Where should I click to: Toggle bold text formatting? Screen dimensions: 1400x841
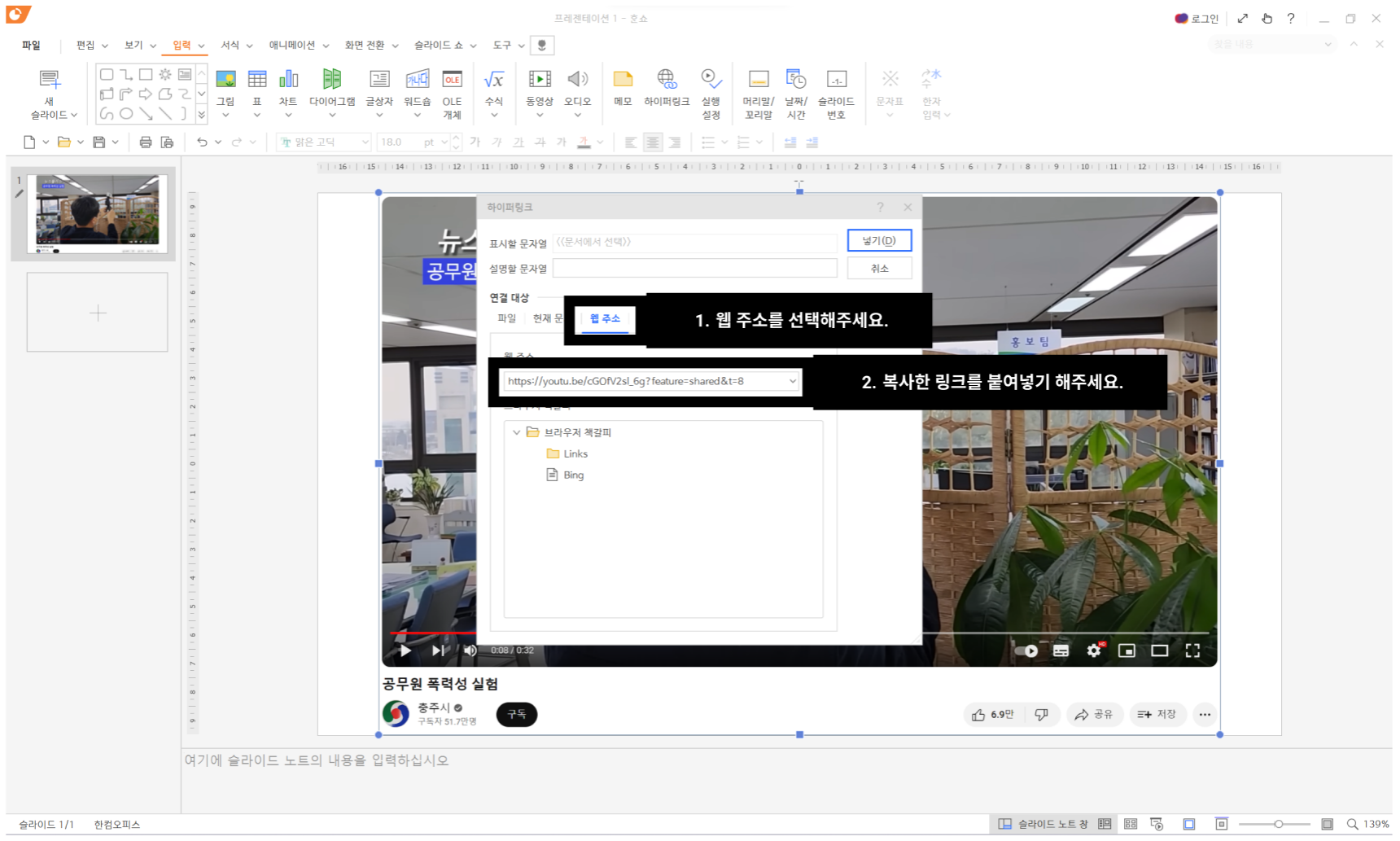point(475,142)
